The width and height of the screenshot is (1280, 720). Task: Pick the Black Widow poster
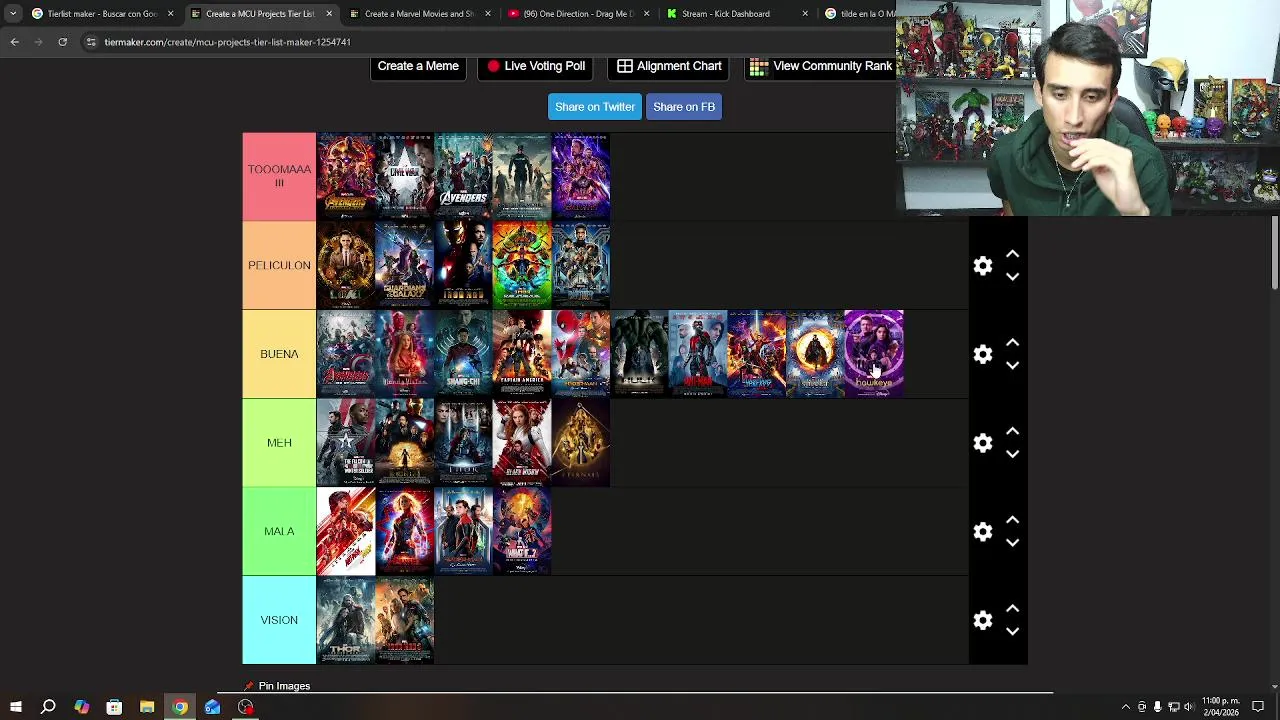522,442
